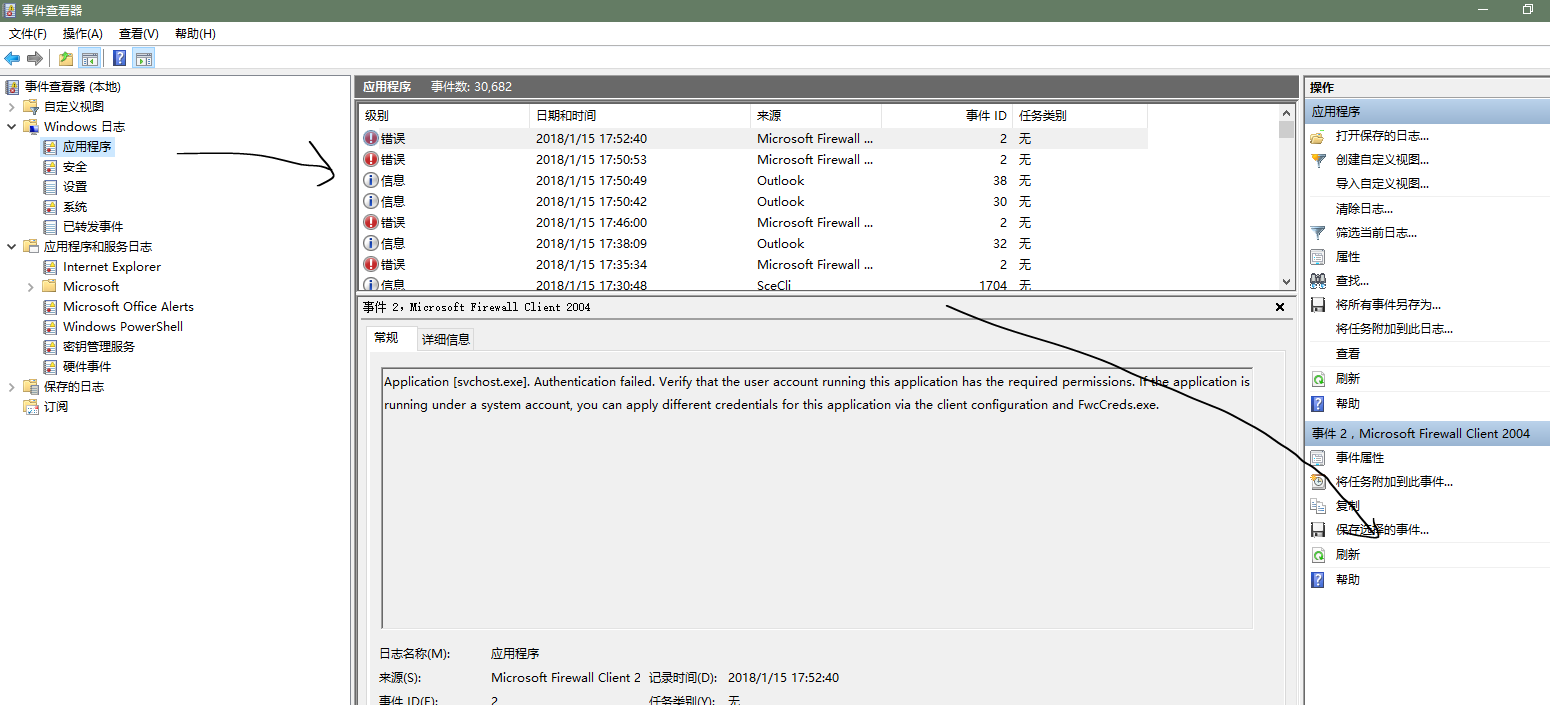The image size is (1550, 705).
Task: Click the 属性 icon in the actions pane
Action: tap(1318, 257)
